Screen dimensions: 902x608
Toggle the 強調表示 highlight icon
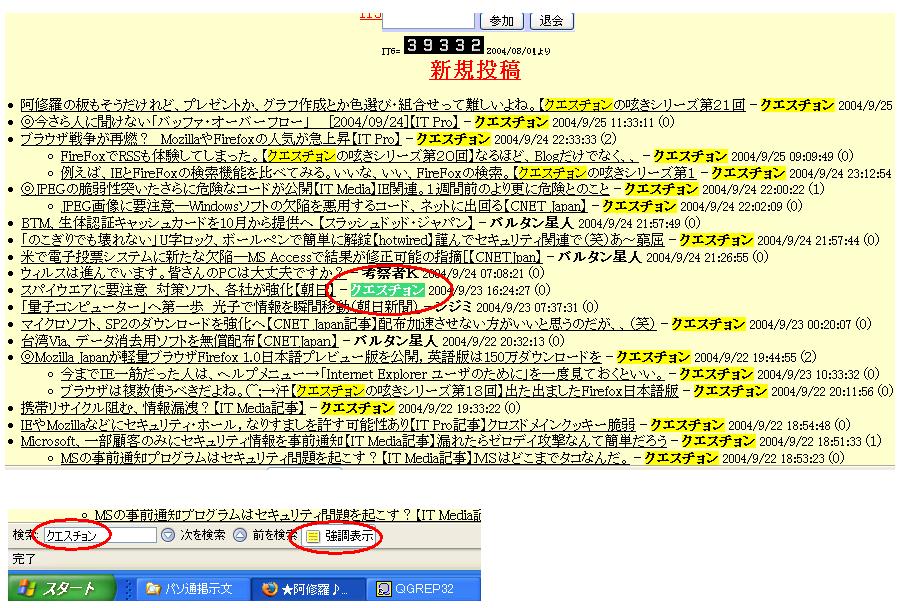pyautogui.click(x=312, y=536)
